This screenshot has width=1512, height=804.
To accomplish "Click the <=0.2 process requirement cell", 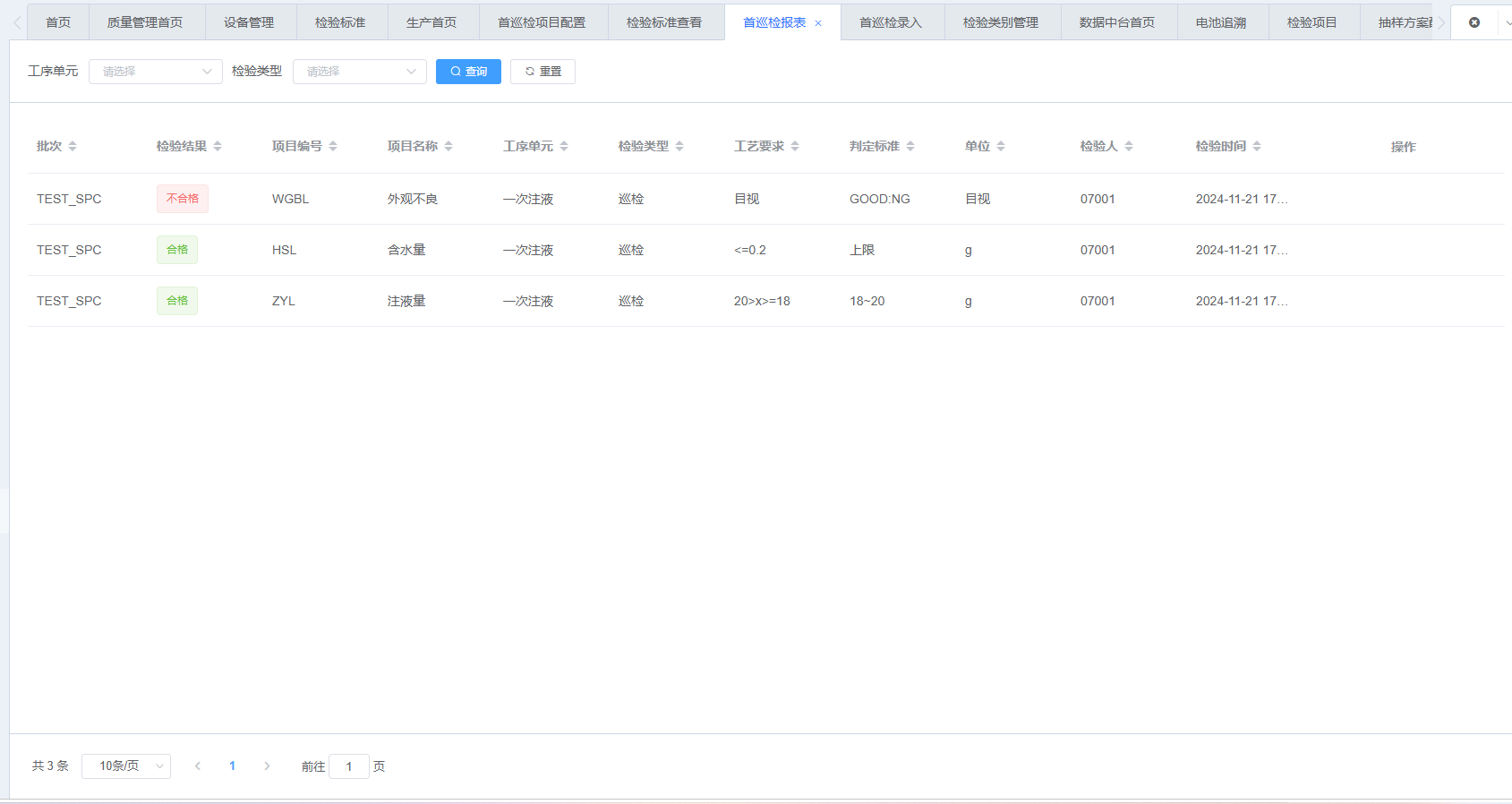I will point(750,250).
